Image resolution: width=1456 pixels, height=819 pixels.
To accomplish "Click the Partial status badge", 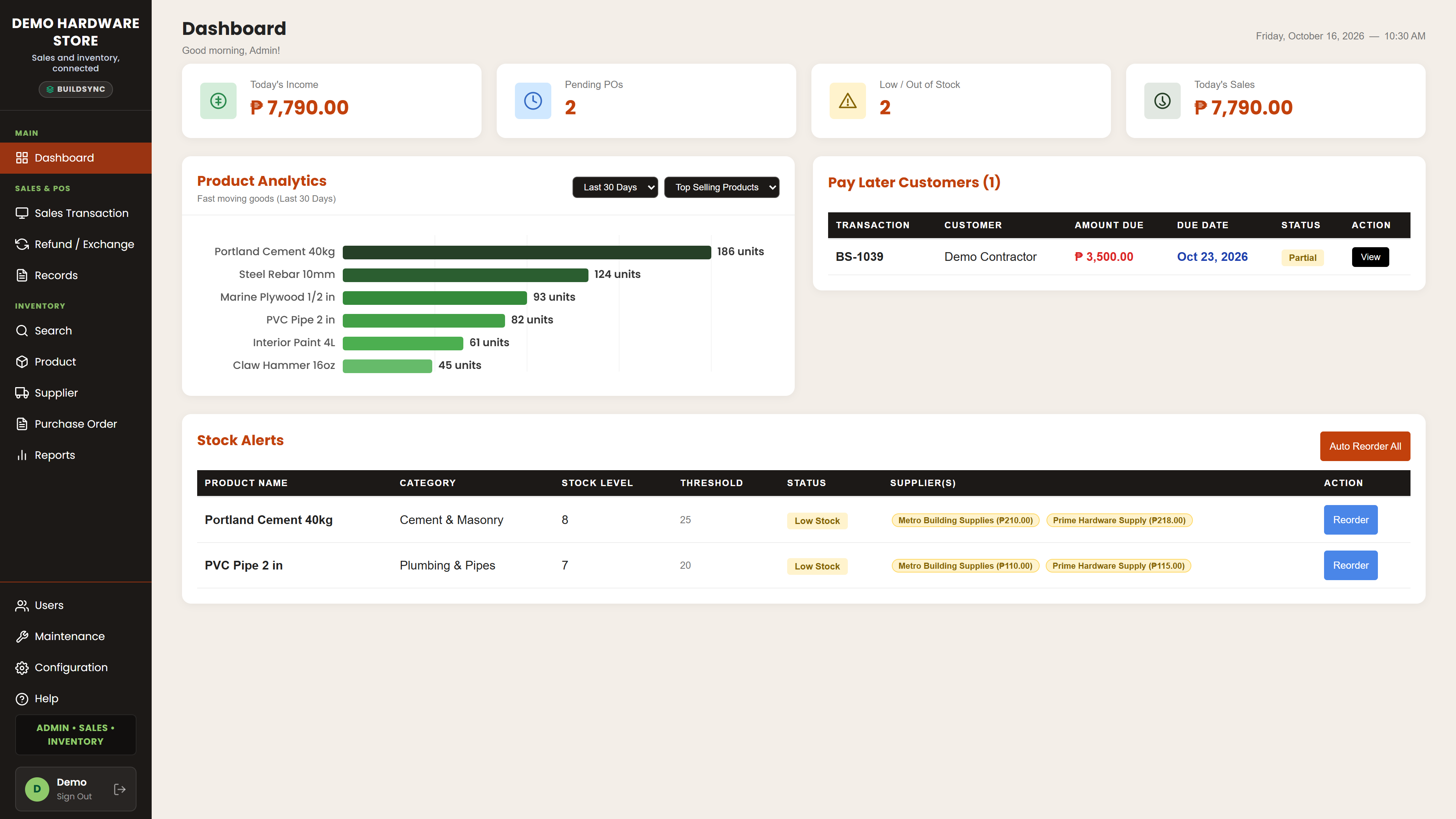I will pyautogui.click(x=1302, y=258).
